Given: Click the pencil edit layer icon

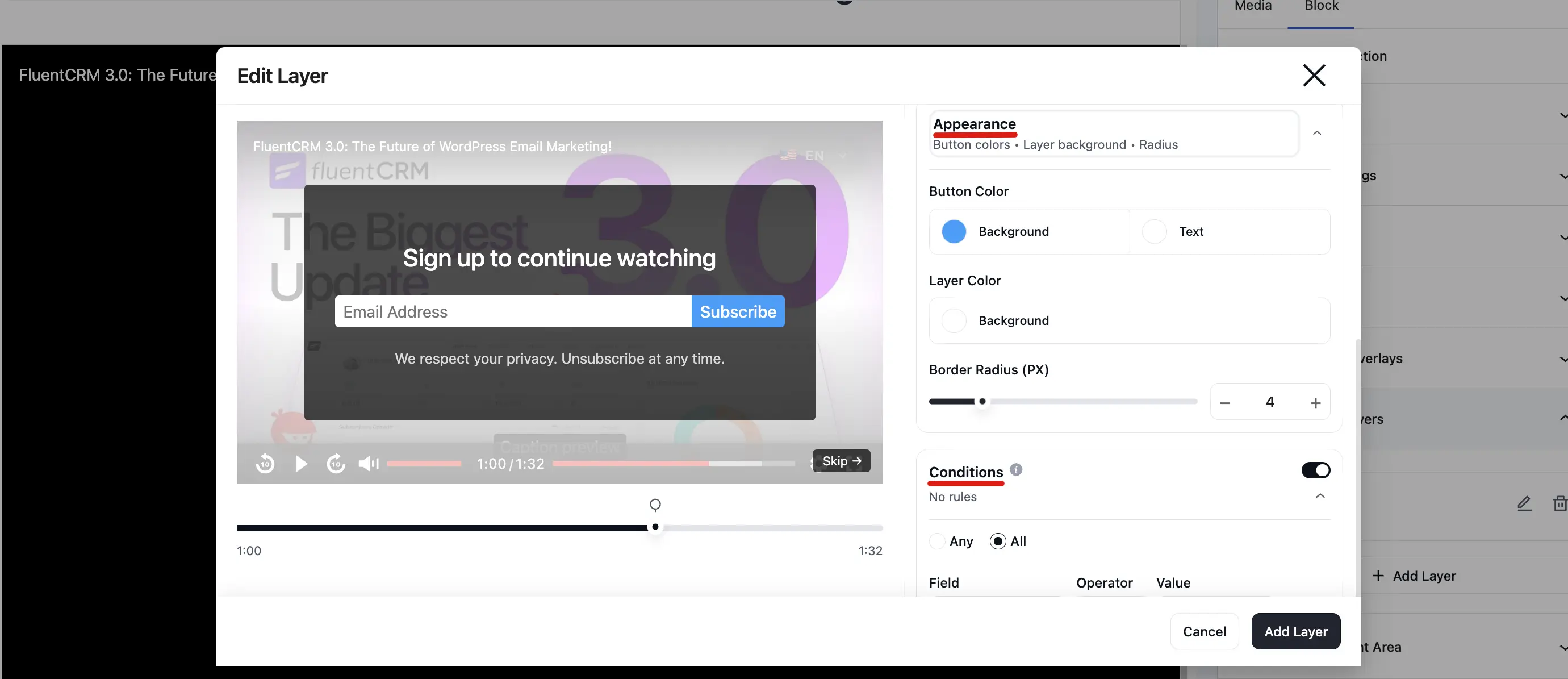Looking at the screenshot, I should tap(1524, 503).
